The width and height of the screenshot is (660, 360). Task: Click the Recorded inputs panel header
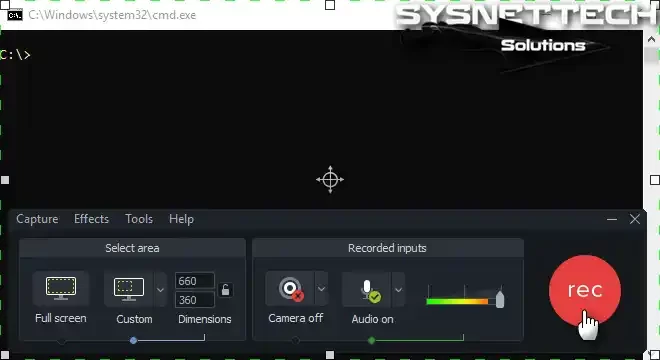pos(387,248)
